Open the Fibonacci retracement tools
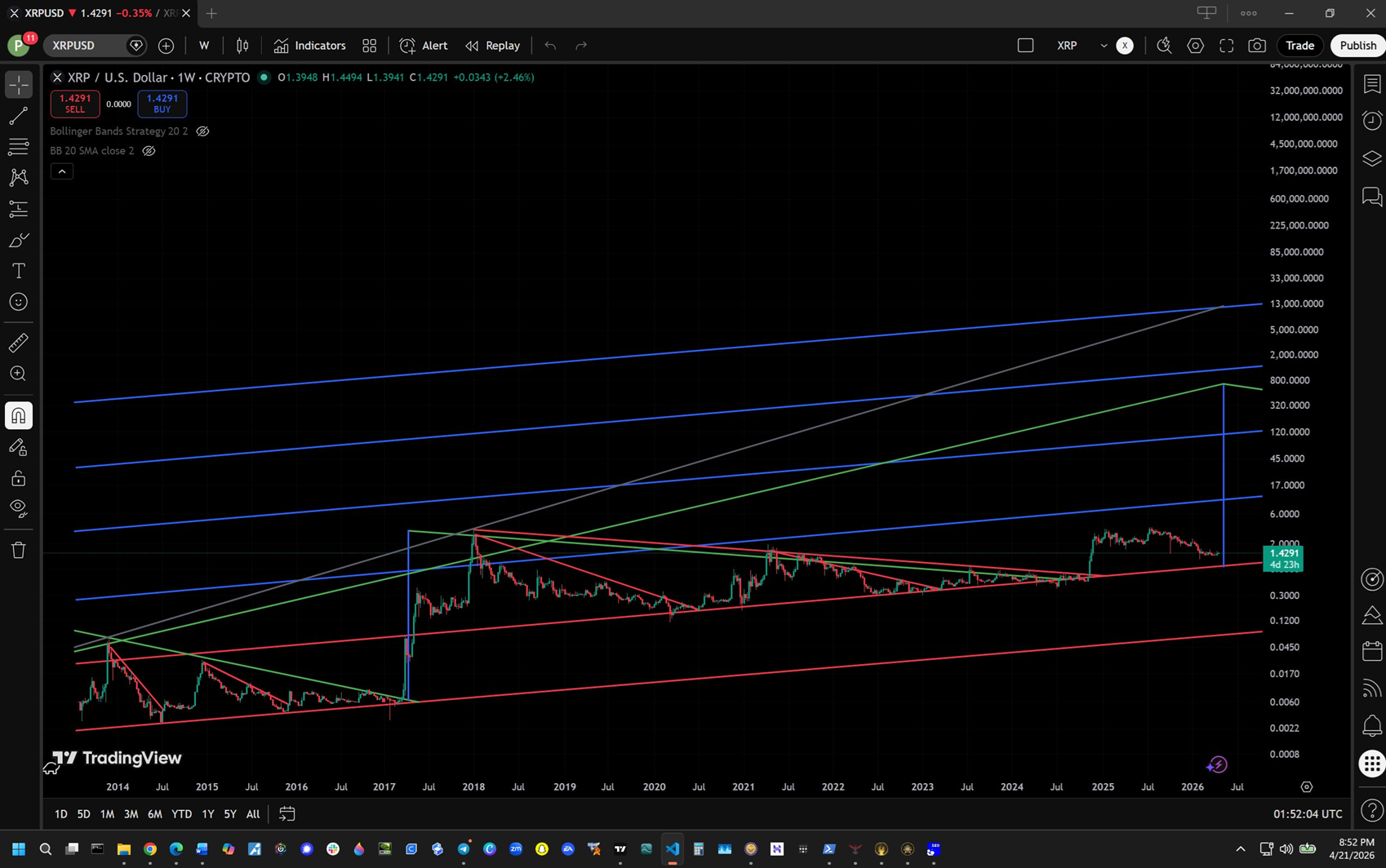Viewport: 1386px width, 868px height. (x=19, y=147)
